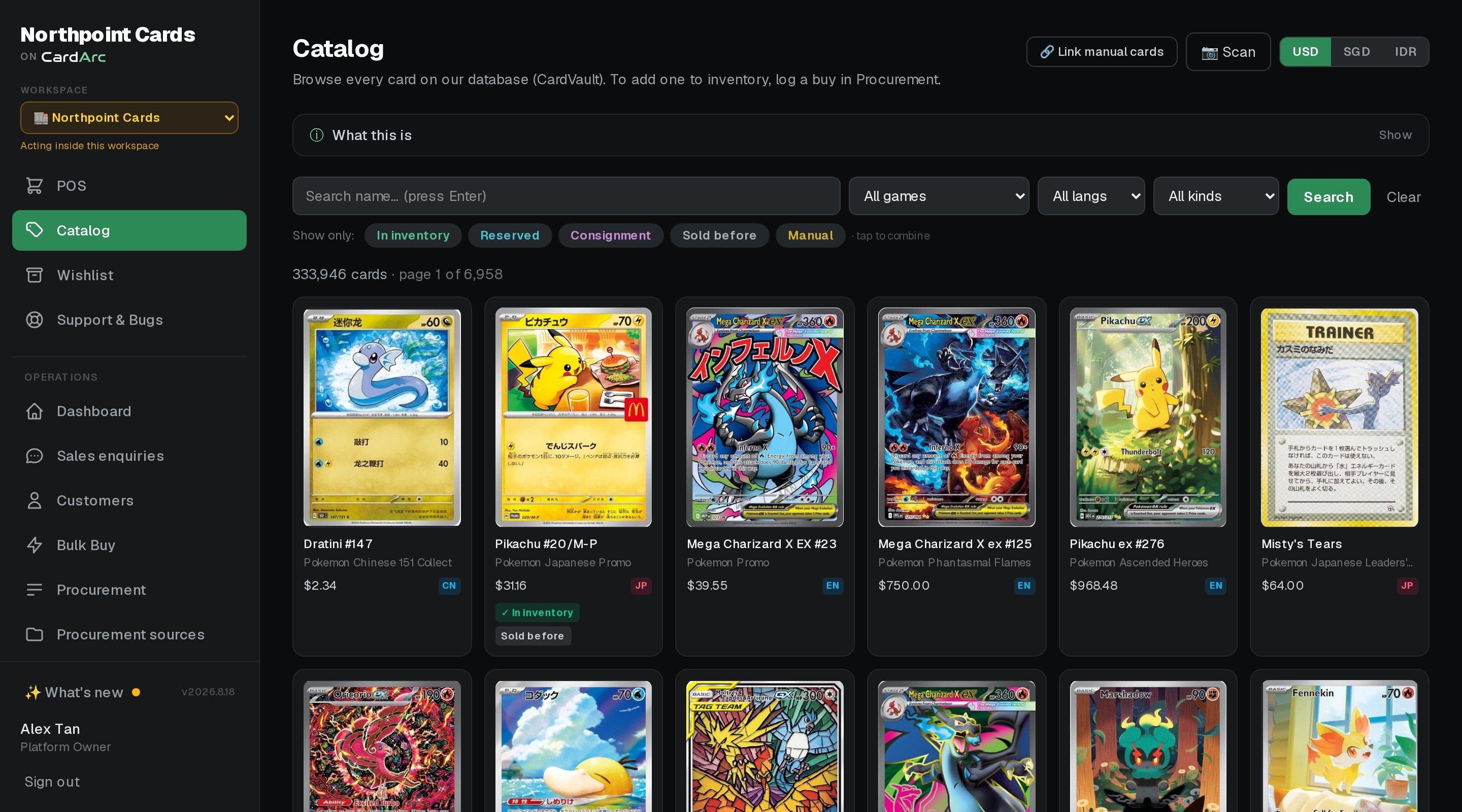
Task: Open the All games dropdown
Action: click(x=939, y=196)
